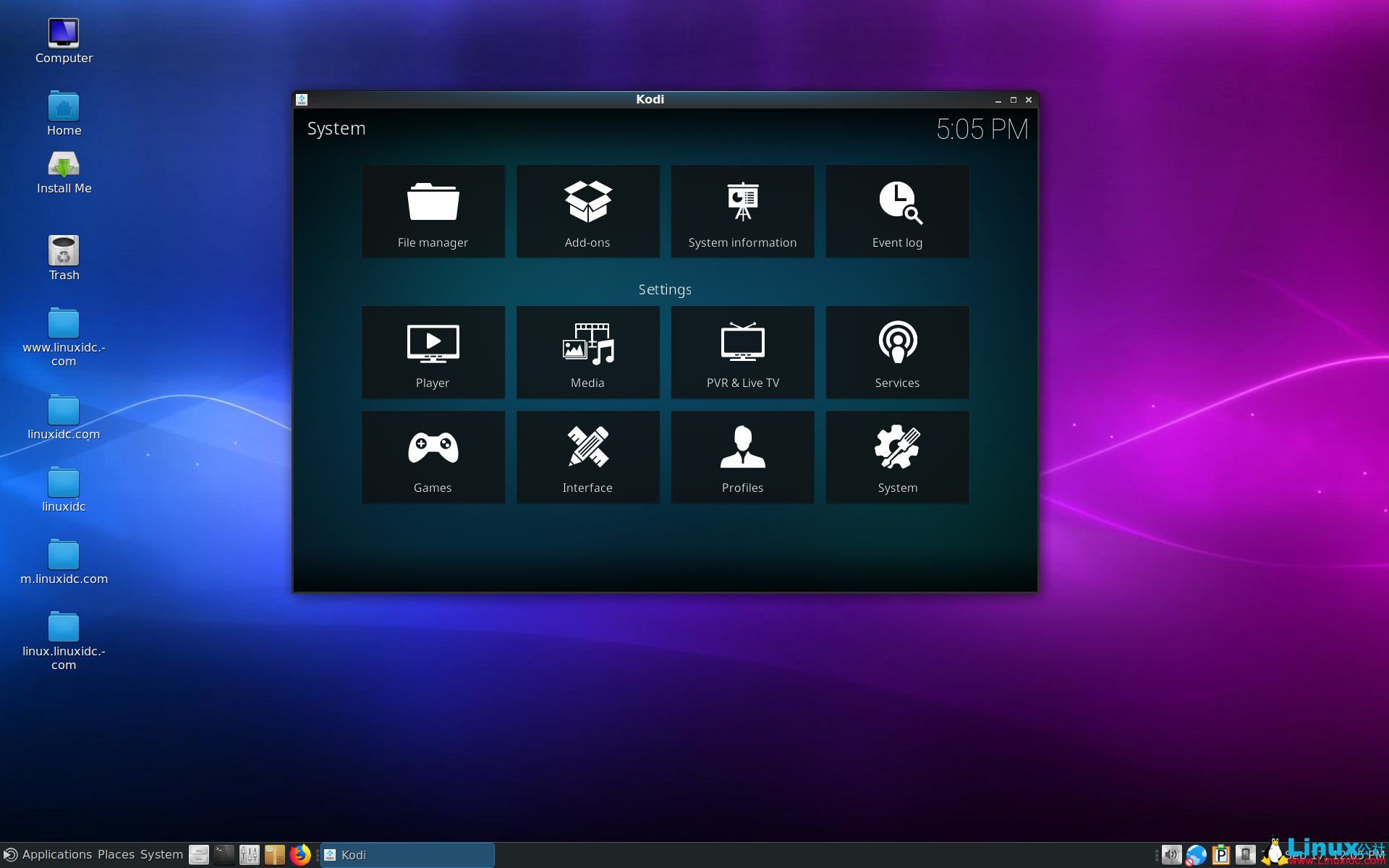Switch to Kodi in taskbar
This screenshot has height=868, width=1389.
[405, 854]
